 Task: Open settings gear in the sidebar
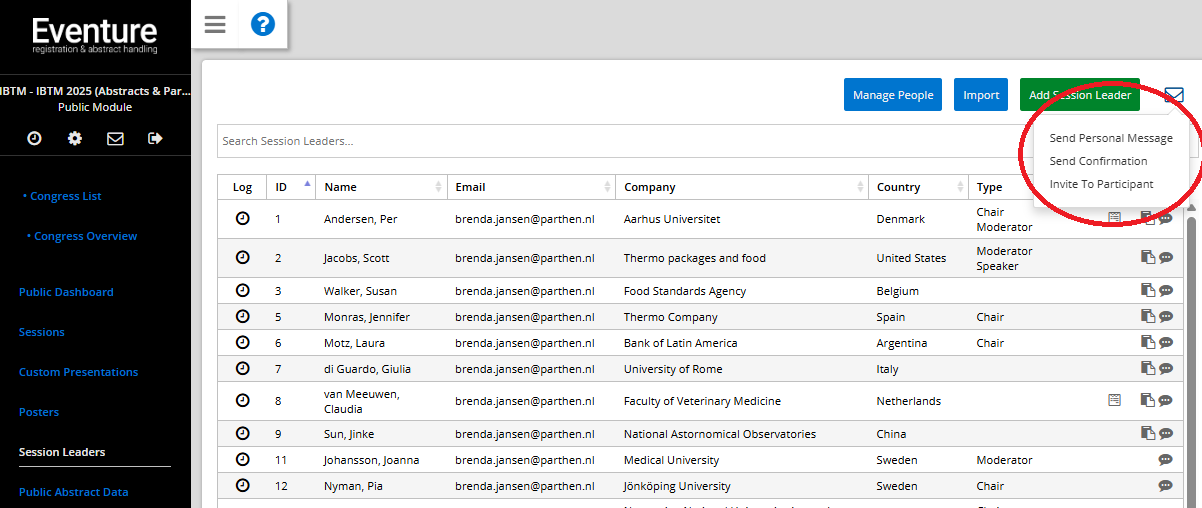(75, 139)
